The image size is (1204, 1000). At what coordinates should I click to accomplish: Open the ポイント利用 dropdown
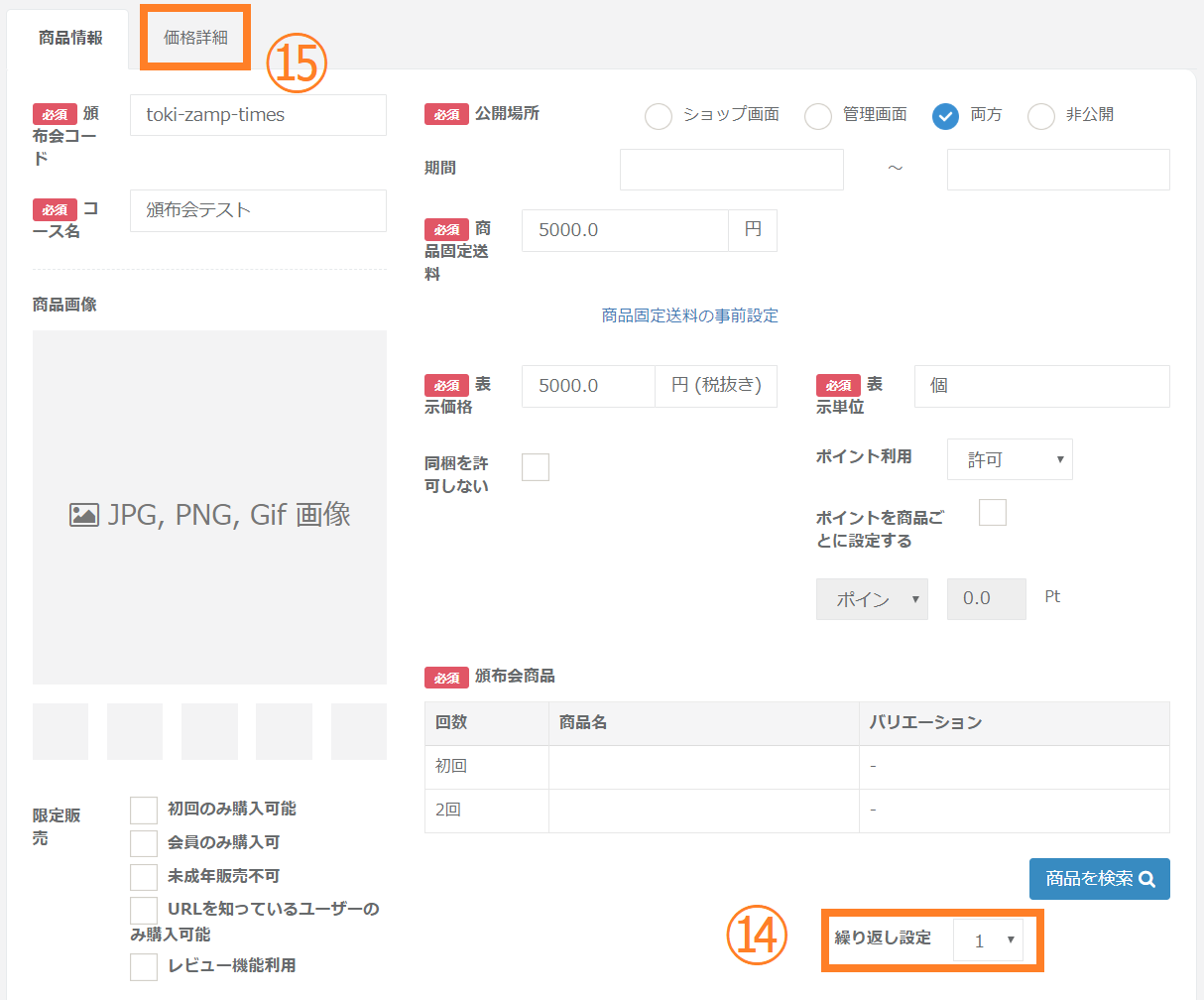1010,459
